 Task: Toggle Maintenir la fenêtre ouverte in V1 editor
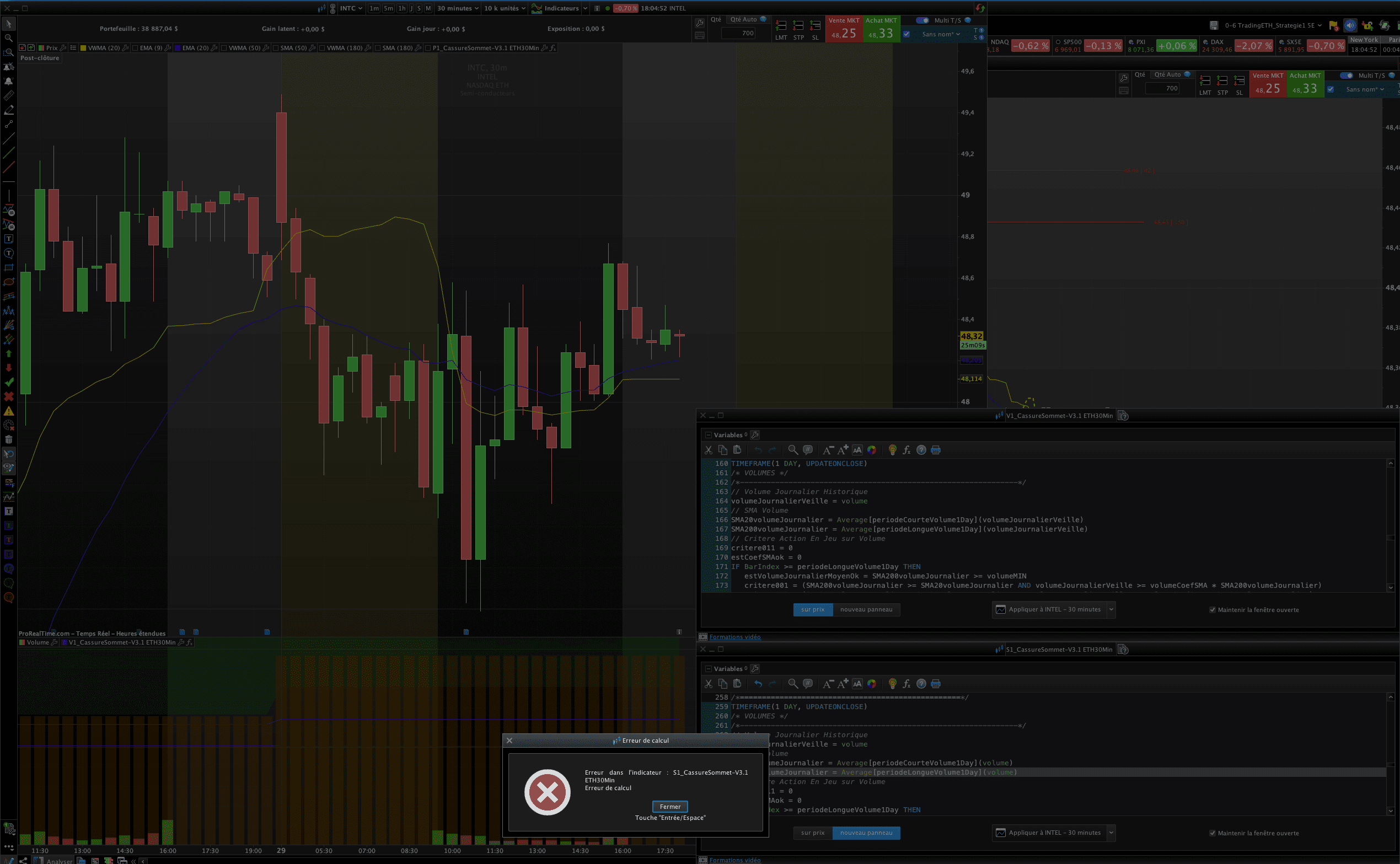tap(1212, 610)
